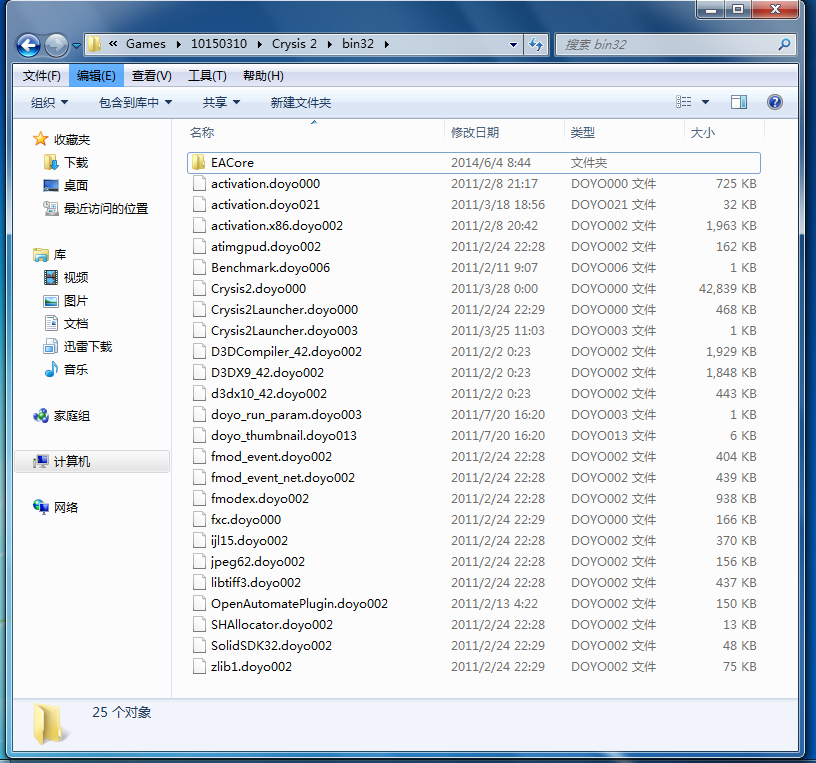Viewport: 816px width, 763px height.
Task: Click the Crysis2.doyo000 file icon
Action: click(x=199, y=288)
